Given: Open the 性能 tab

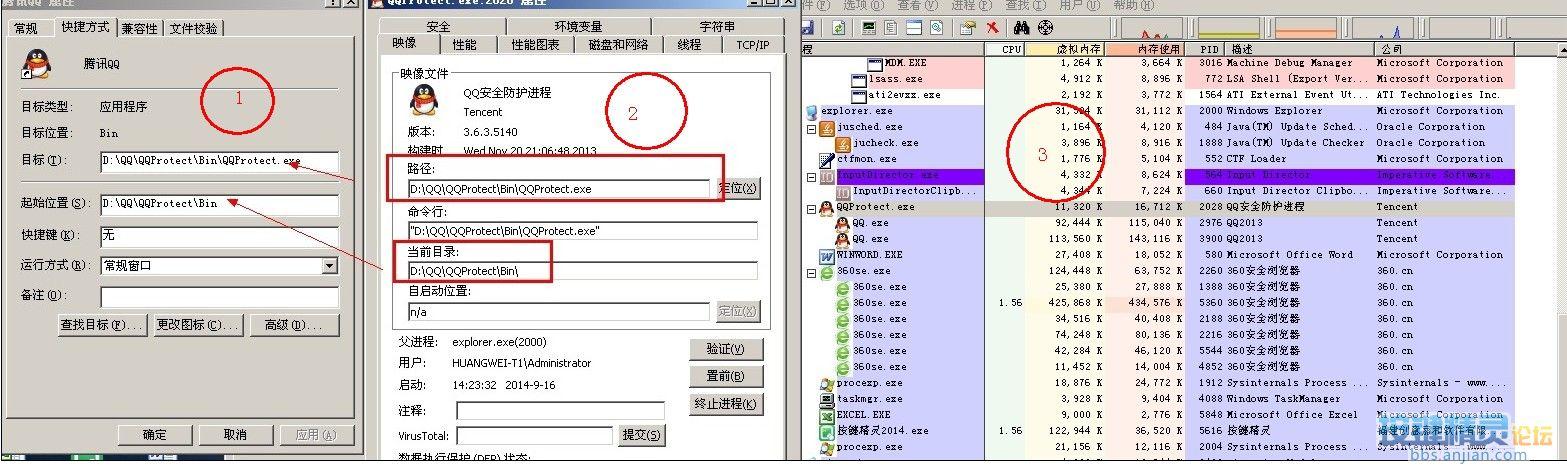Looking at the screenshot, I should click(x=464, y=45).
